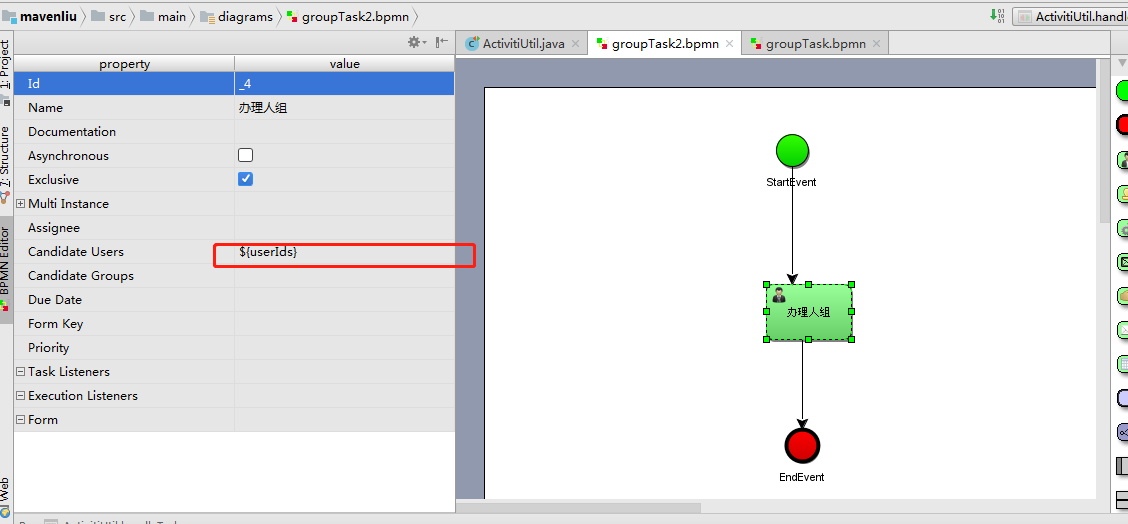Viewport: 1128px width, 524px height.
Task: Select the Name property row
Action: (235, 107)
